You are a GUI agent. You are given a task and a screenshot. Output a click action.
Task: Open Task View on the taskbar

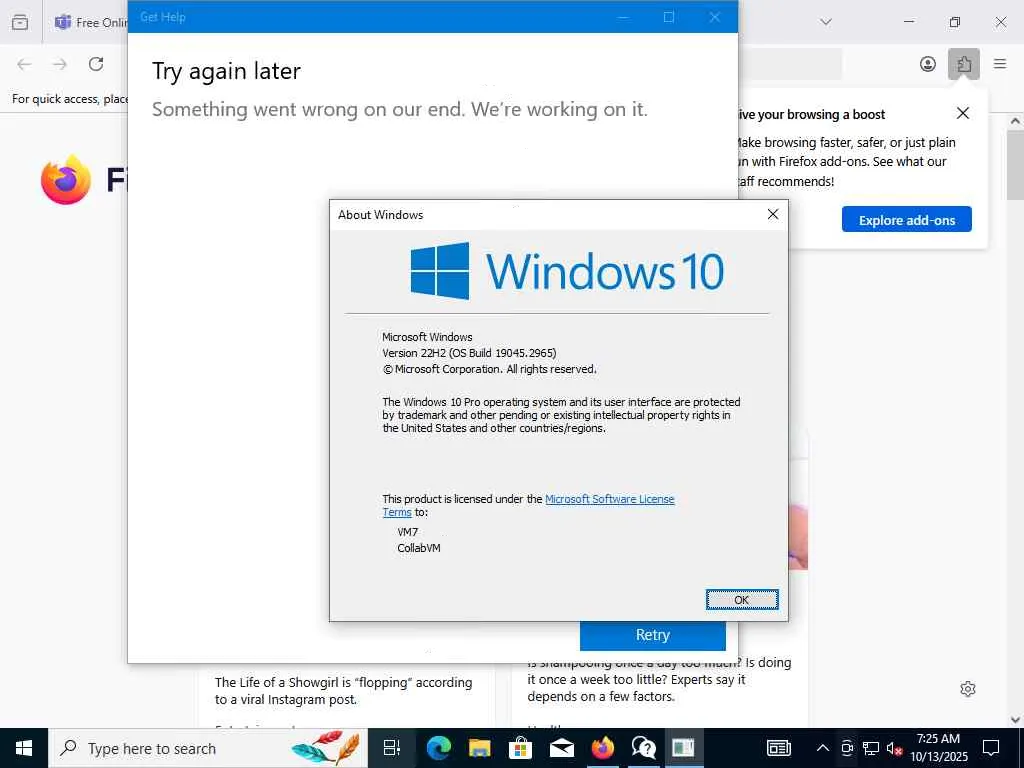pos(392,748)
